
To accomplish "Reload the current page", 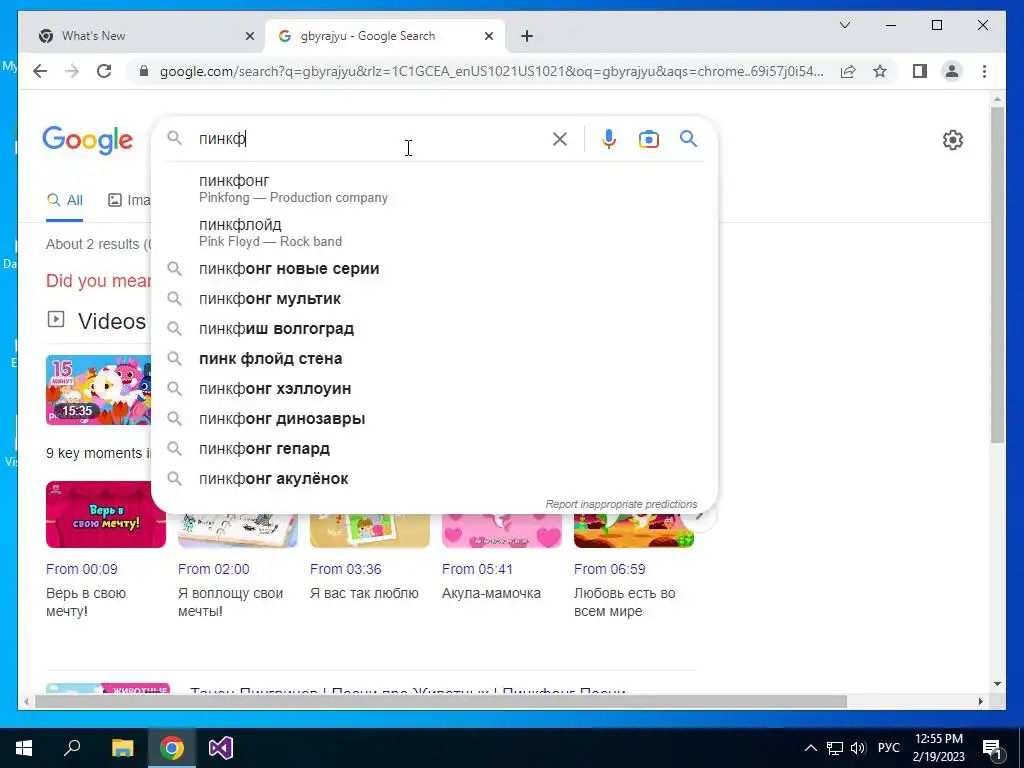I will (104, 71).
